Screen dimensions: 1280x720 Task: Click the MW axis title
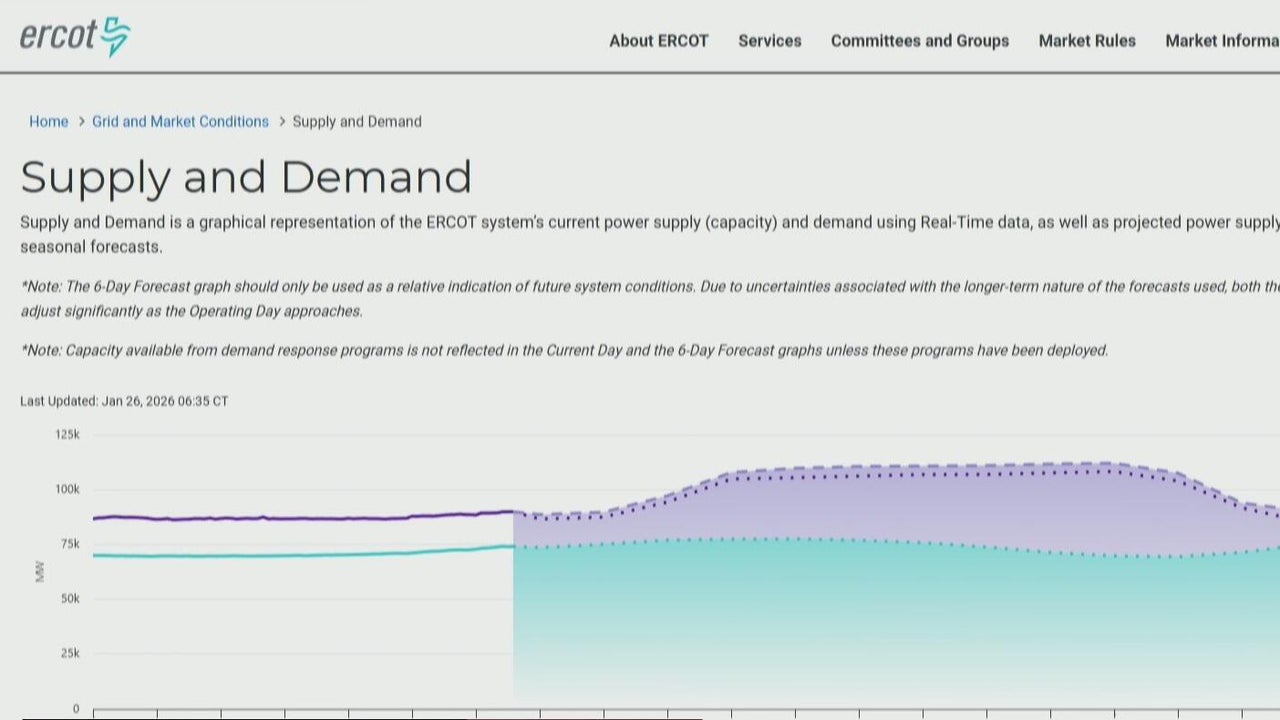point(40,572)
